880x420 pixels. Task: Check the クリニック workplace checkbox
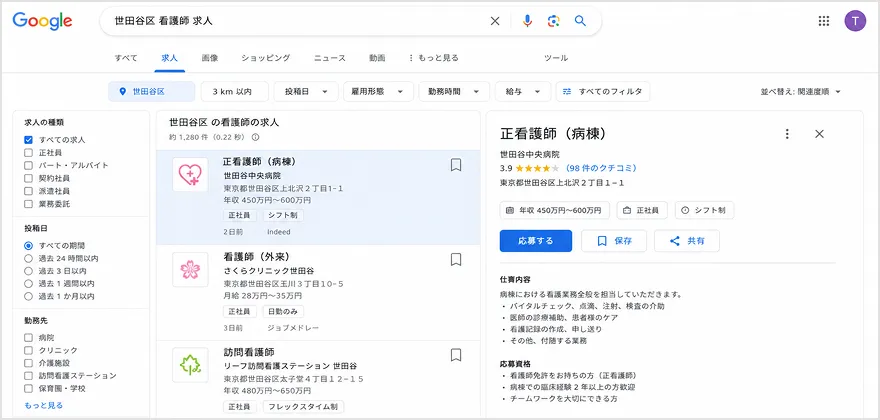click(x=29, y=350)
